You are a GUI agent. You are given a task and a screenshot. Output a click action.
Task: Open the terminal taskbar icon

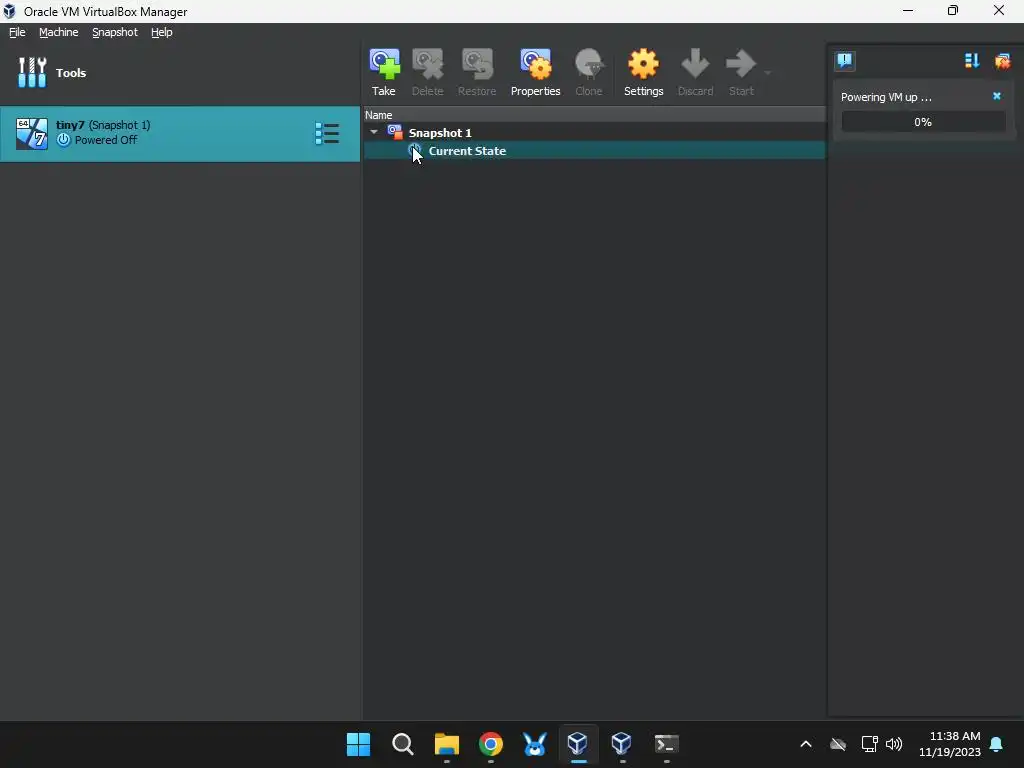click(x=666, y=744)
